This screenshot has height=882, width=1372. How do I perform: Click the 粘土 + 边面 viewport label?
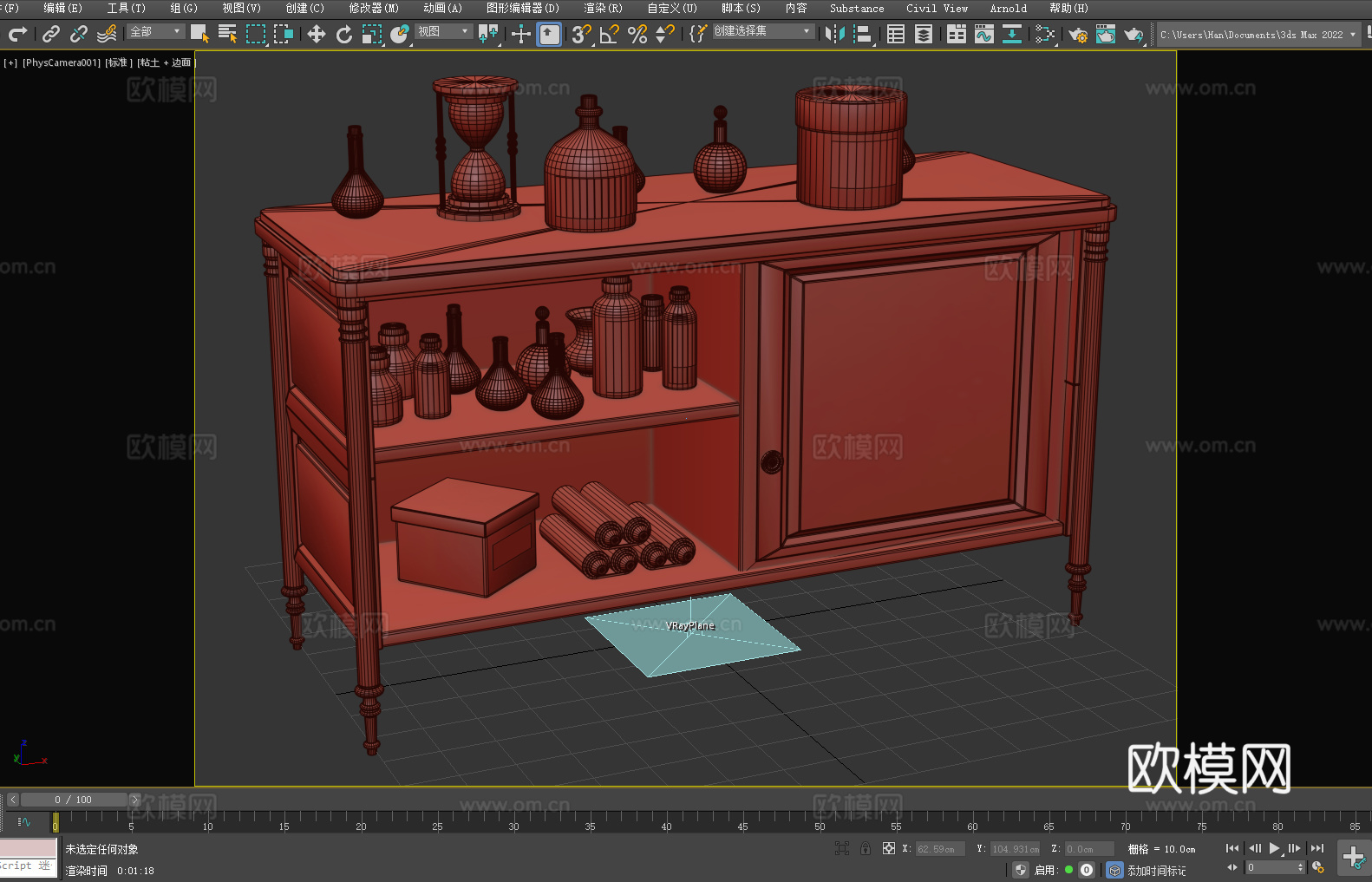click(x=166, y=62)
